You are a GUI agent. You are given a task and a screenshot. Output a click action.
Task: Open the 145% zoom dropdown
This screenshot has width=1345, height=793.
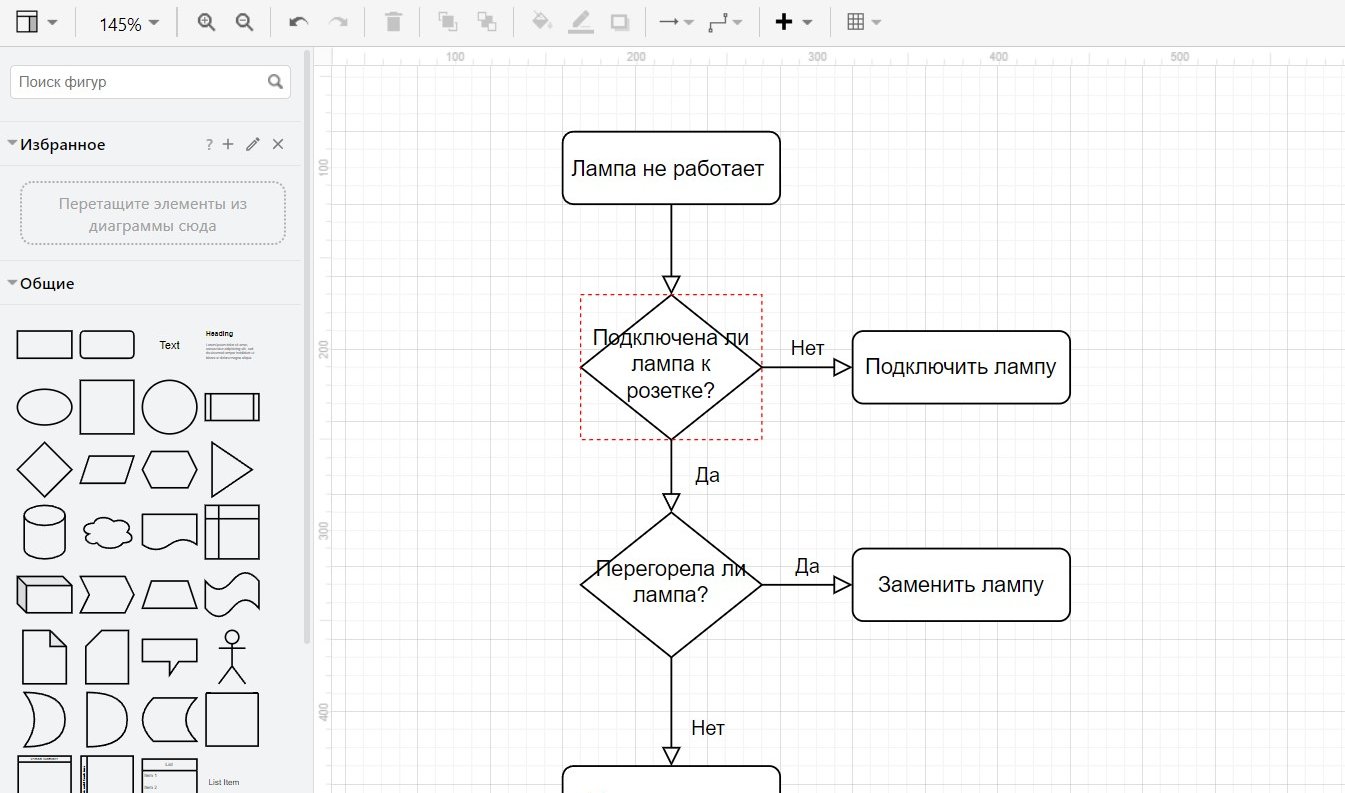129,23
